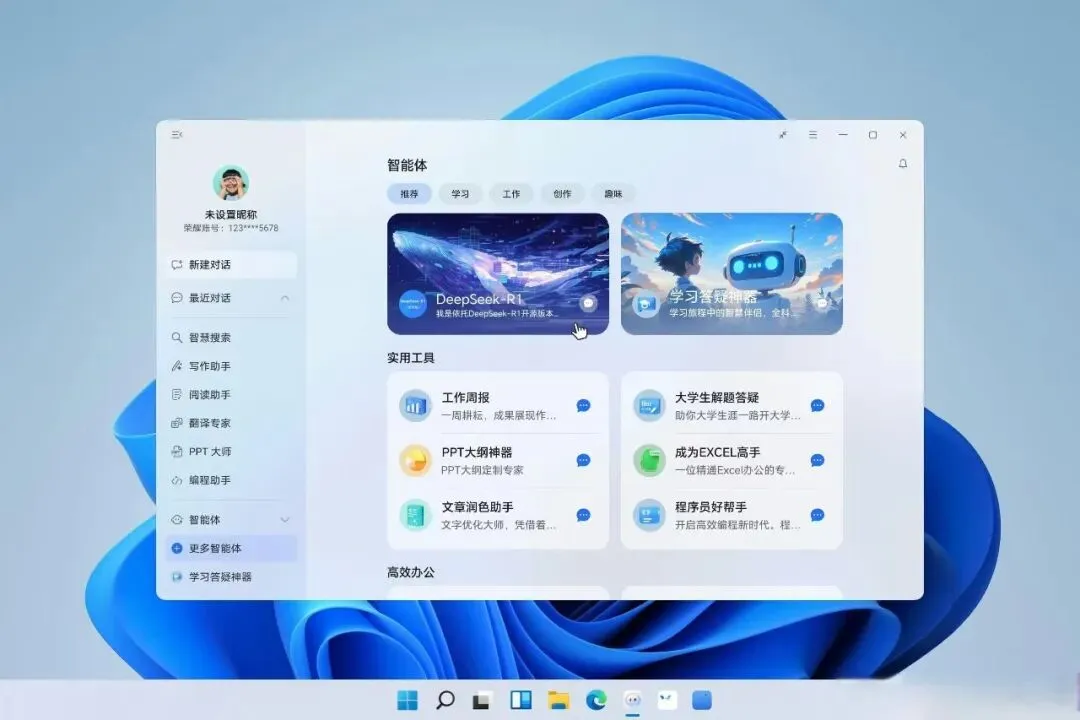Open the Windows Start menu
Image resolution: width=1080 pixels, height=720 pixels.
tap(408, 700)
